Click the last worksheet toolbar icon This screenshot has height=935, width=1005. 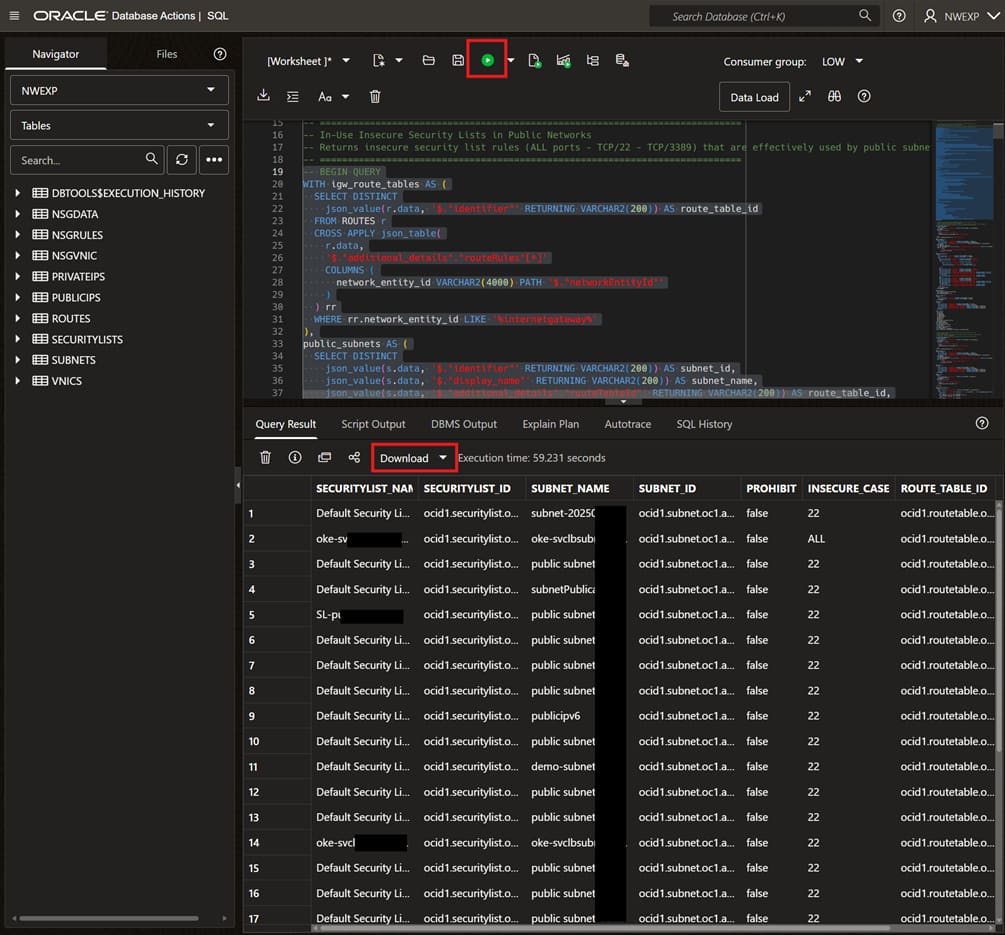(x=622, y=60)
